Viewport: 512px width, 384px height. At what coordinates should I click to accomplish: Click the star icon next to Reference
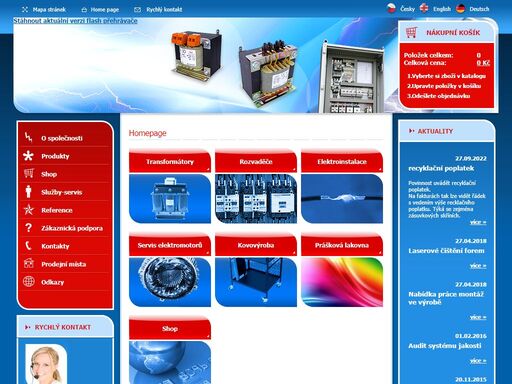click(29, 209)
